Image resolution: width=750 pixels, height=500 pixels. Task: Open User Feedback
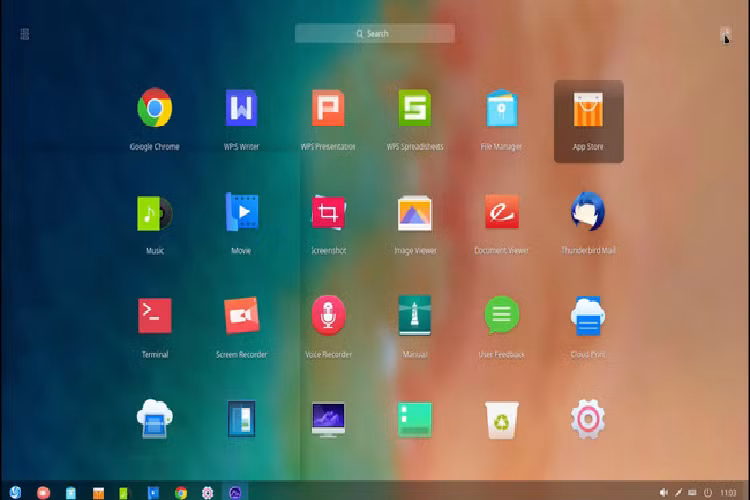501,315
